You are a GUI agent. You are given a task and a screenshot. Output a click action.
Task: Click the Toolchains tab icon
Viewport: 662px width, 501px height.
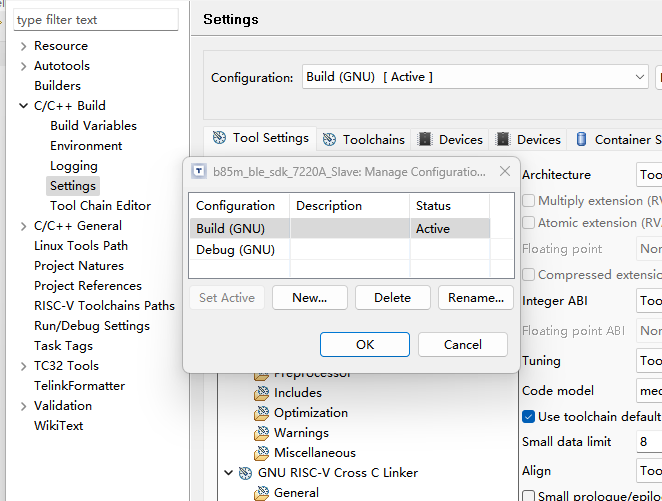pos(329,139)
